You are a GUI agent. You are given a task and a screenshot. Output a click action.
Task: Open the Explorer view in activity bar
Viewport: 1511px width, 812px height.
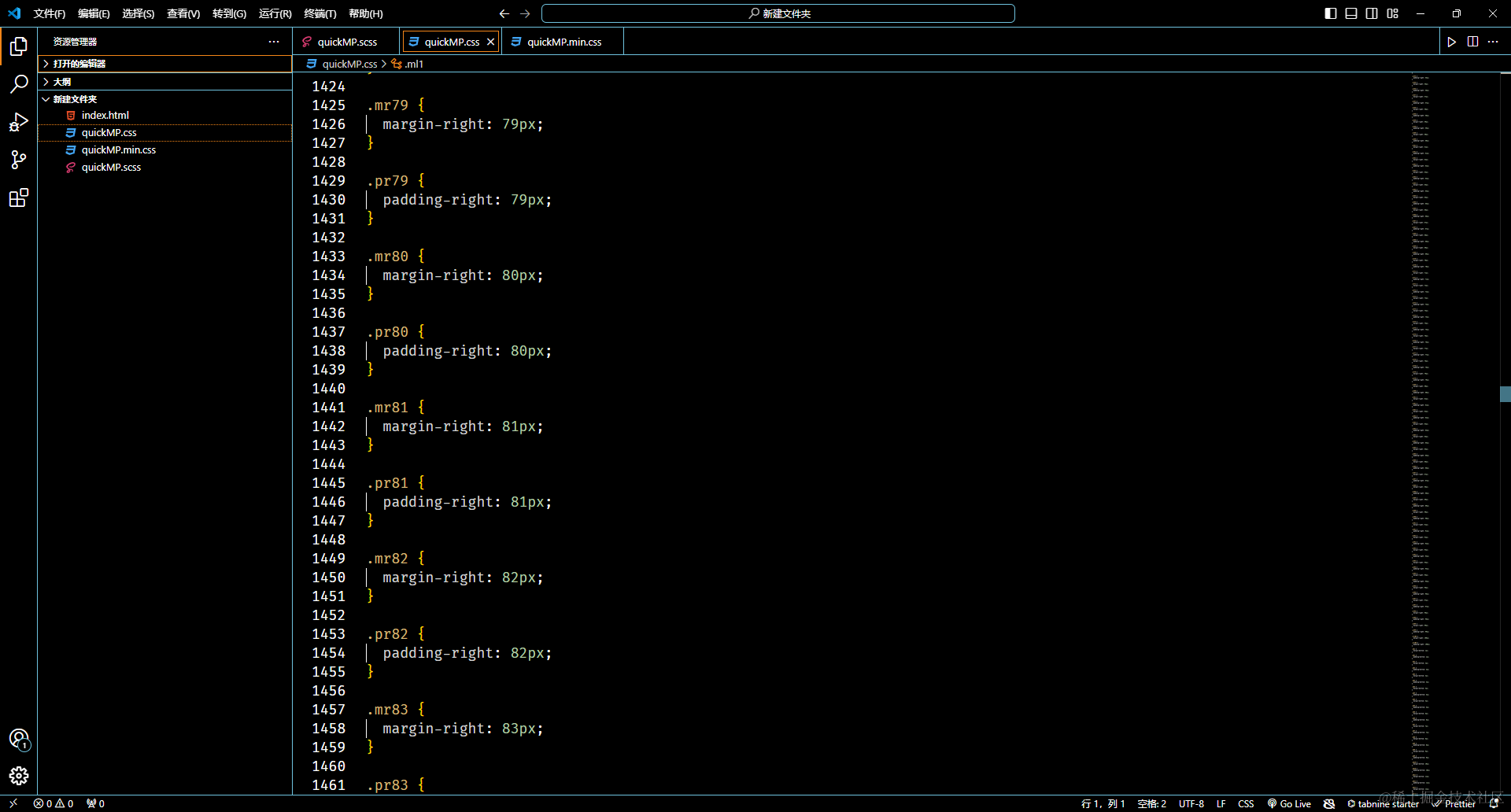[19, 46]
